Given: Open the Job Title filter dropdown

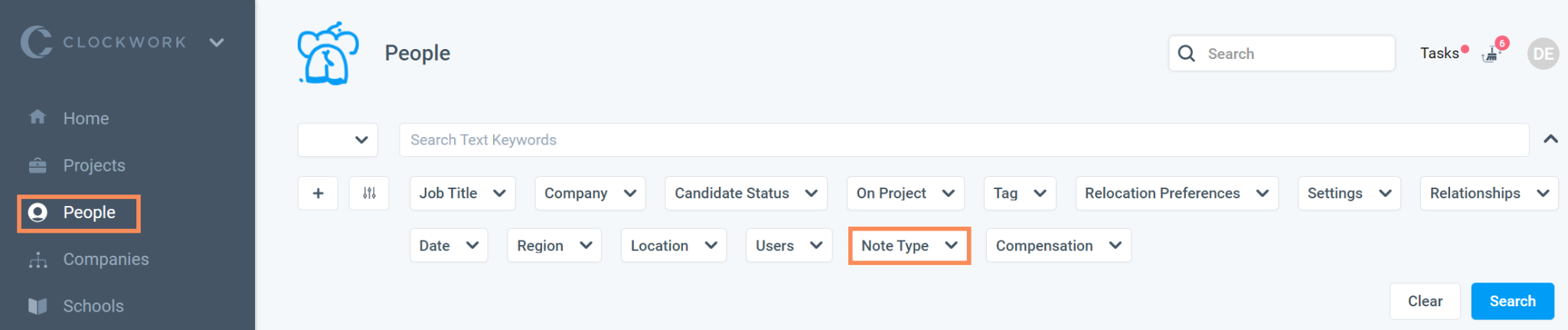Looking at the screenshot, I should tap(462, 193).
